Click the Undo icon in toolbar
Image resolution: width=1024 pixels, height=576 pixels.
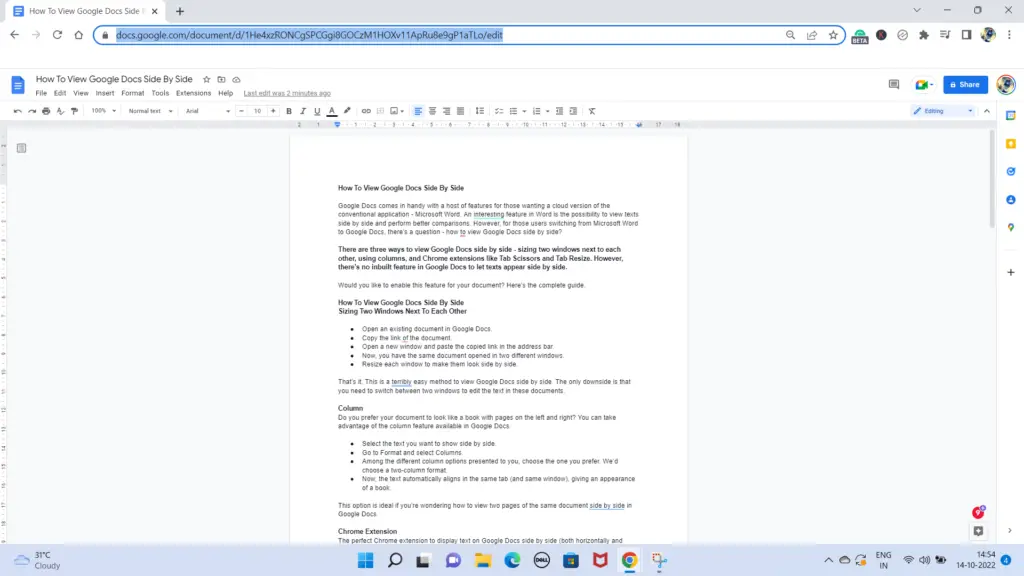pos(18,111)
